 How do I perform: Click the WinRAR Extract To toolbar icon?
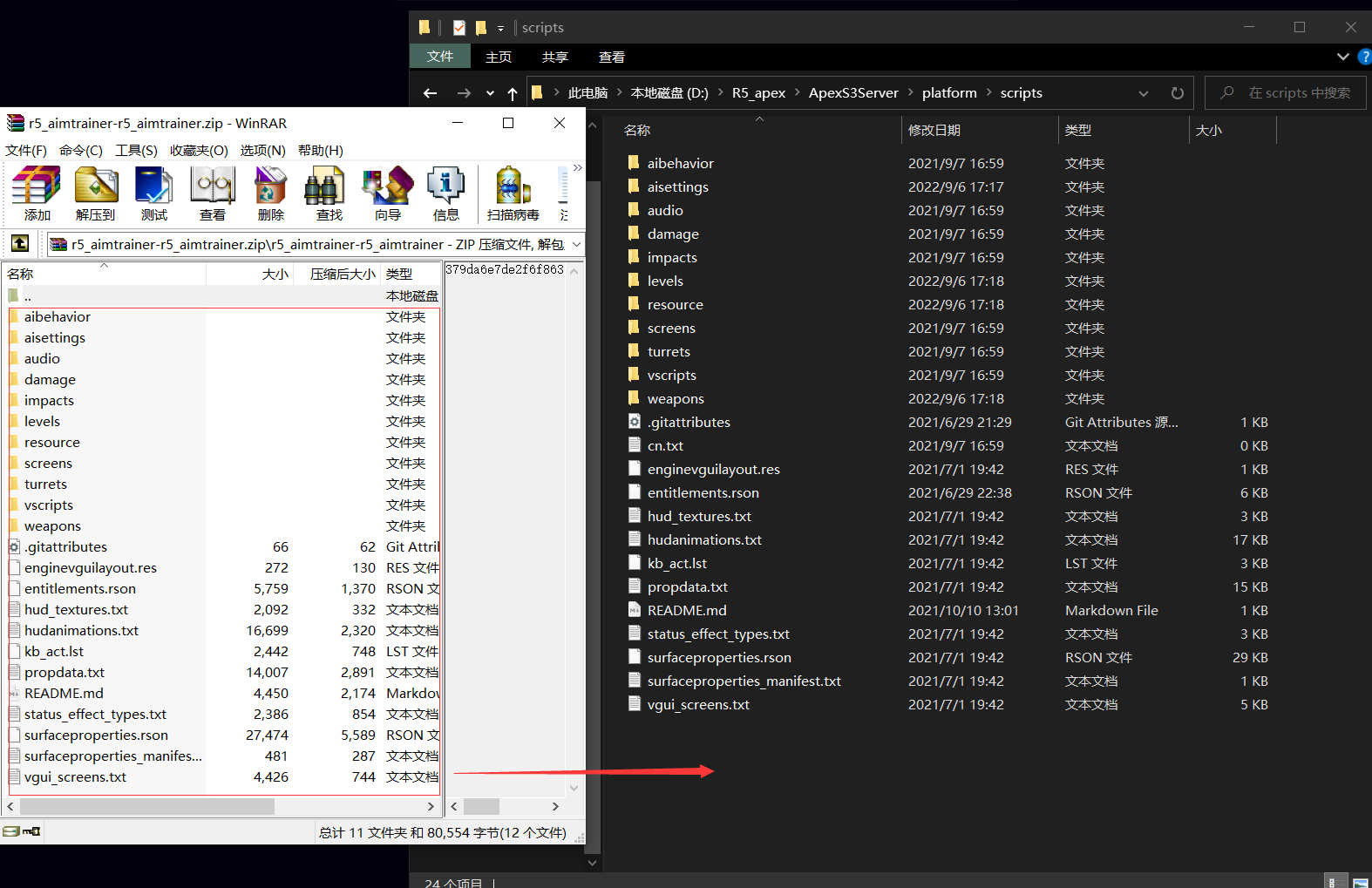[95, 193]
